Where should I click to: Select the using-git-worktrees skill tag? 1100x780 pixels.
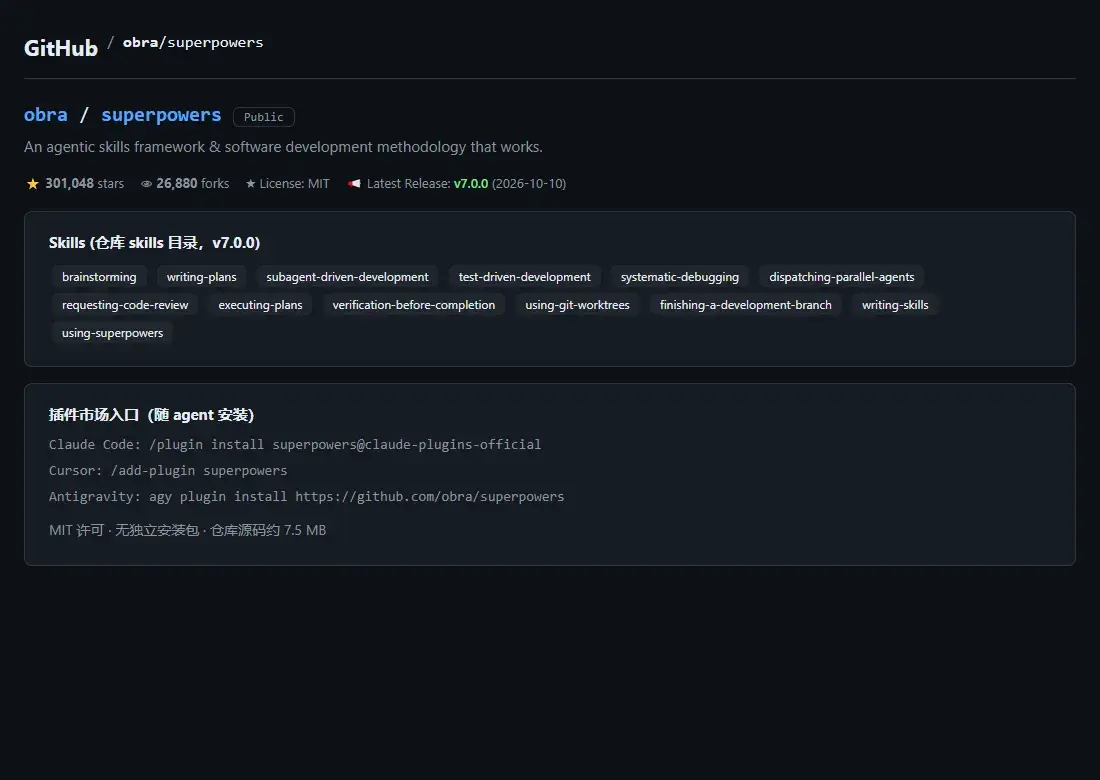(577, 305)
